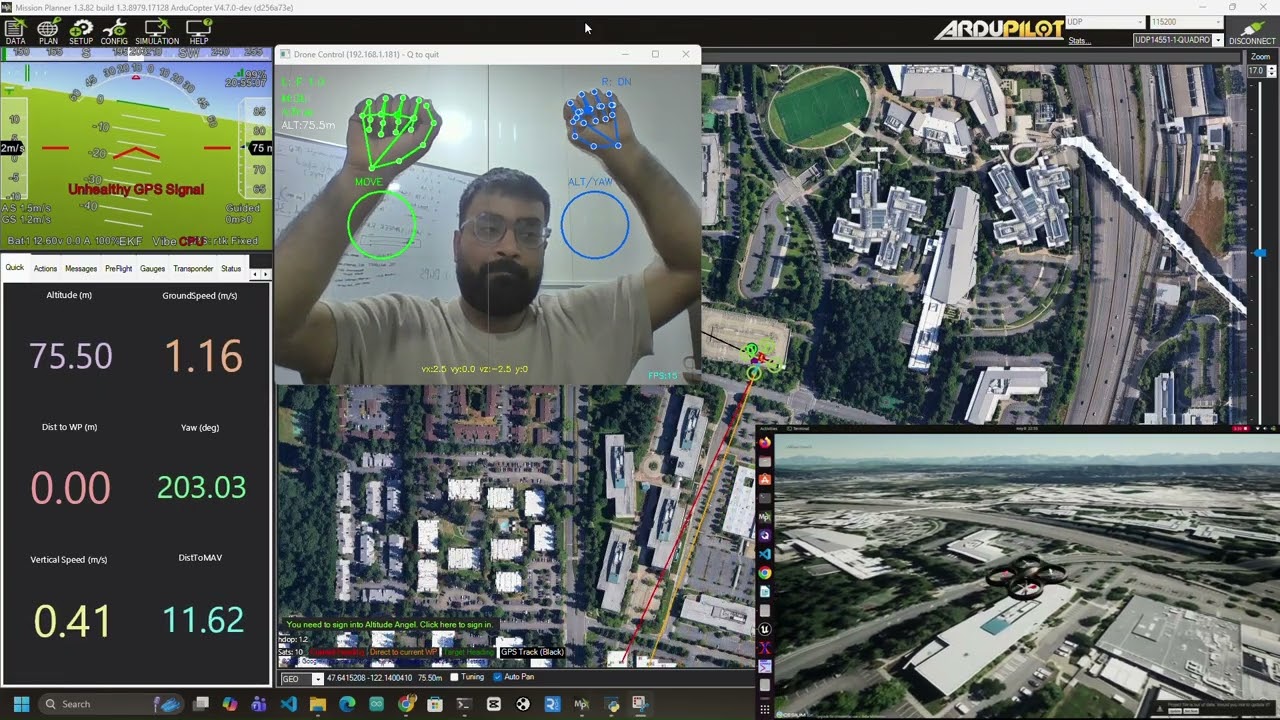Image resolution: width=1280 pixels, height=720 pixels.
Task: Click the Activities button in Ubuntu window
Action: click(769, 428)
